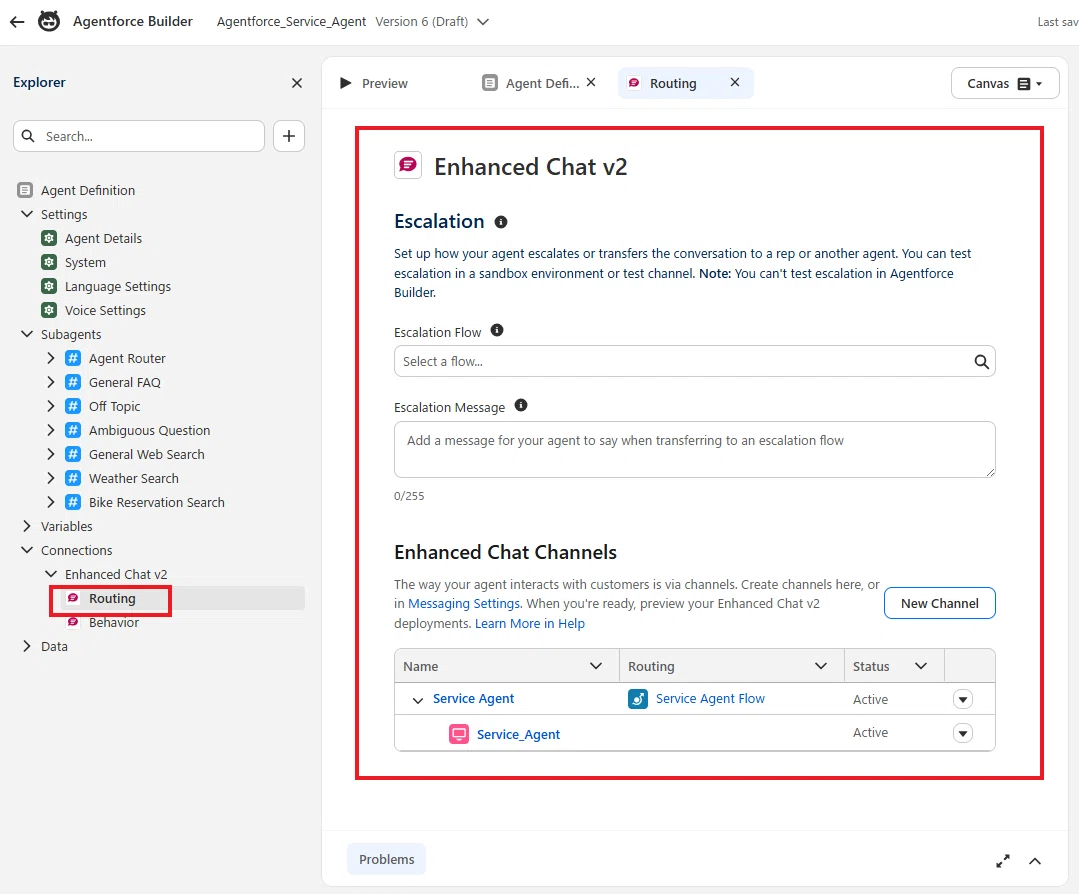
Task: Expand the Ambiguous Question subagent
Action: 51,430
